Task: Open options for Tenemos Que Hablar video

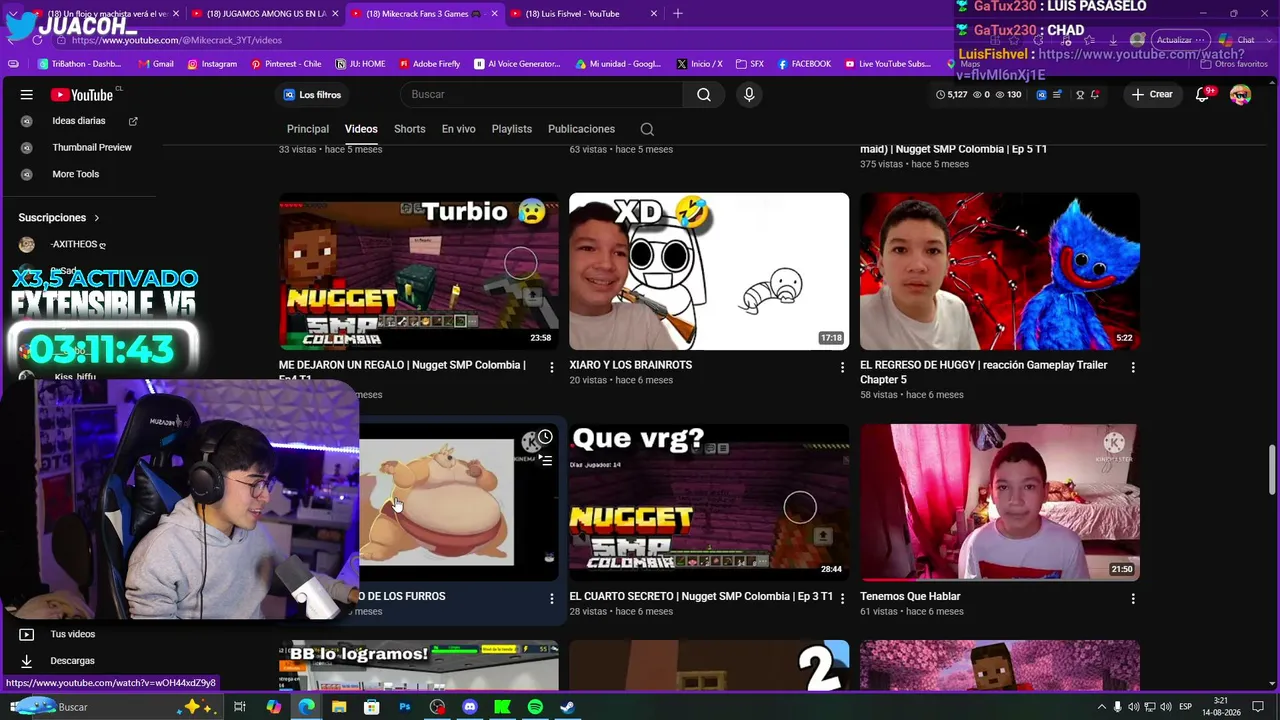Action: pos(1133,599)
